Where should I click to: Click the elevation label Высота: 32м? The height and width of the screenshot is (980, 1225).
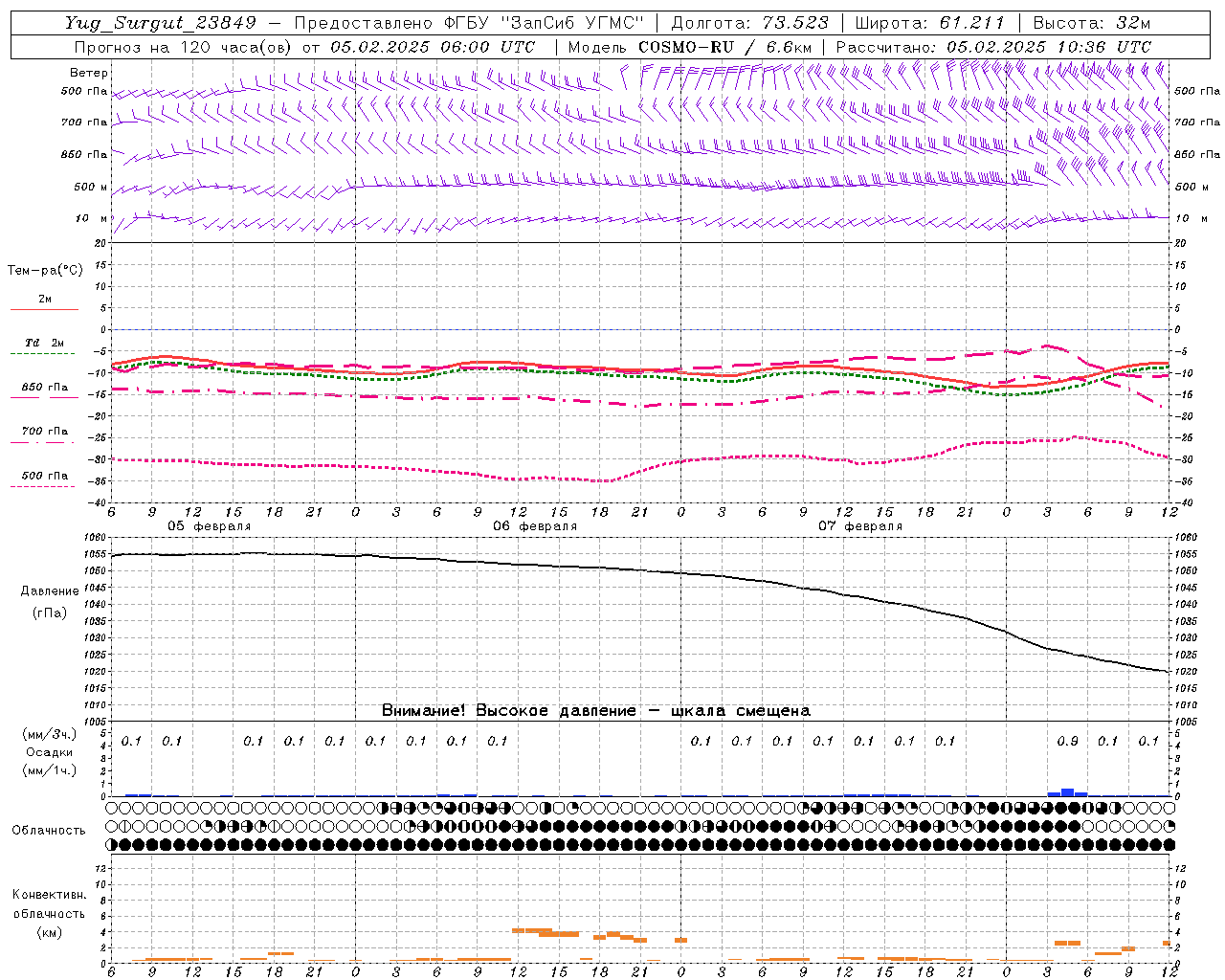coord(1091,23)
